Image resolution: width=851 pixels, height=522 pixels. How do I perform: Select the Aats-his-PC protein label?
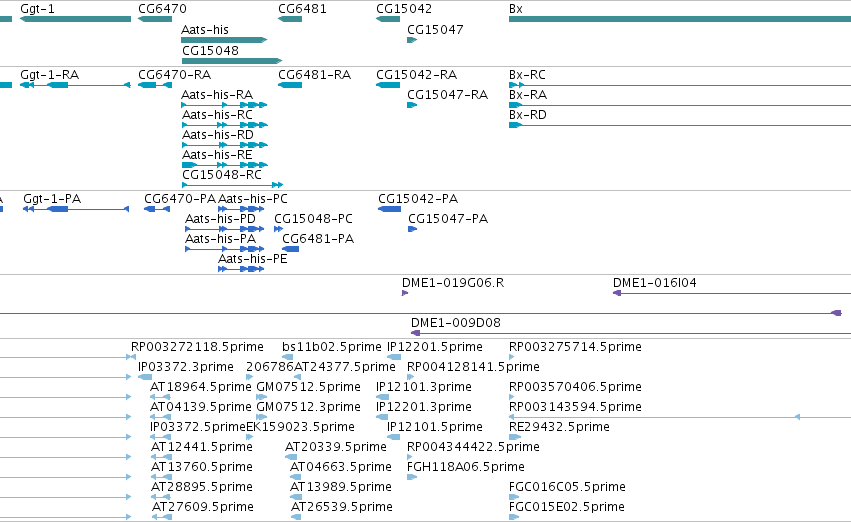click(253, 199)
